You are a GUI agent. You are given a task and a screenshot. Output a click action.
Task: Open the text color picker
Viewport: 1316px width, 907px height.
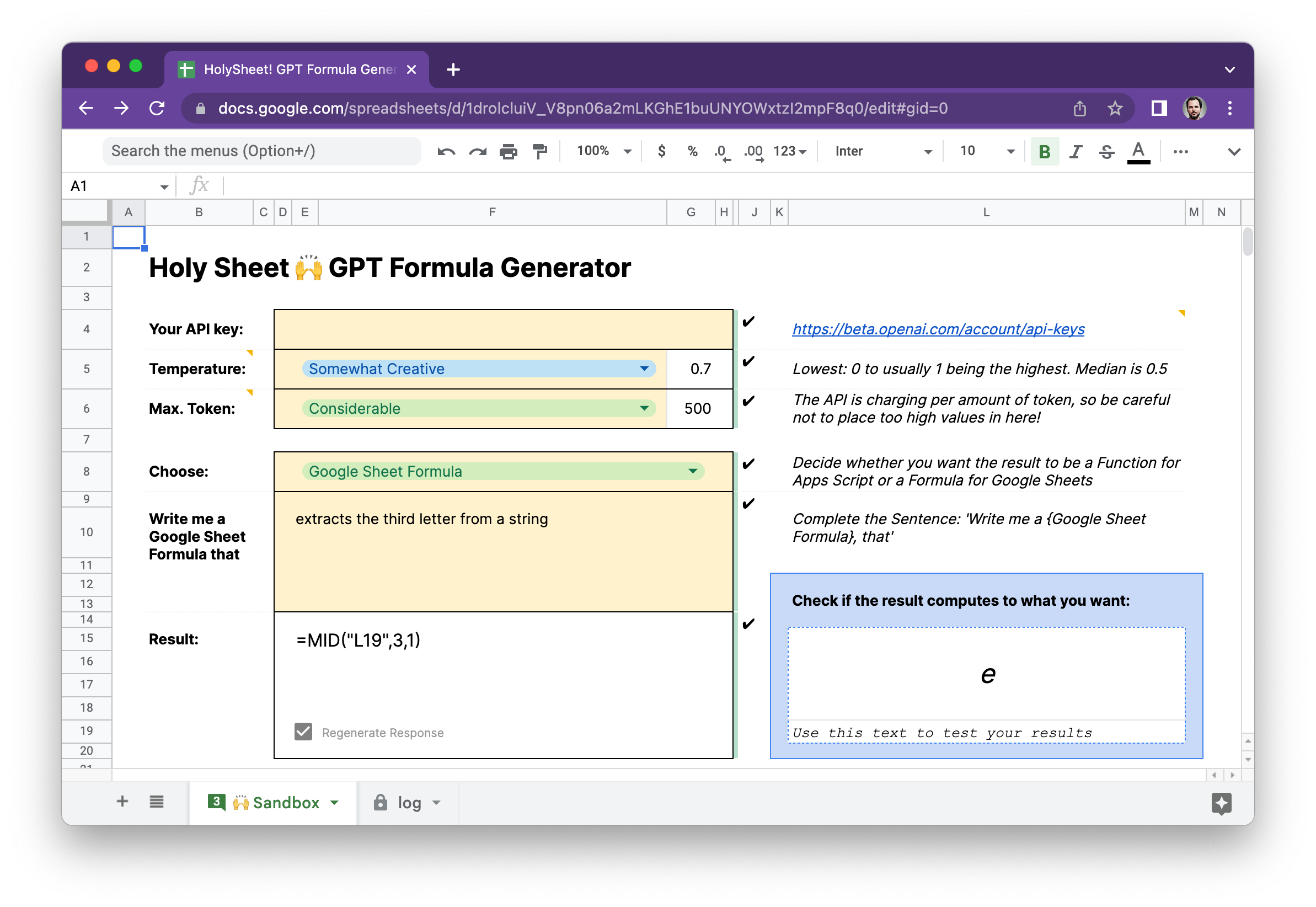tap(1138, 152)
